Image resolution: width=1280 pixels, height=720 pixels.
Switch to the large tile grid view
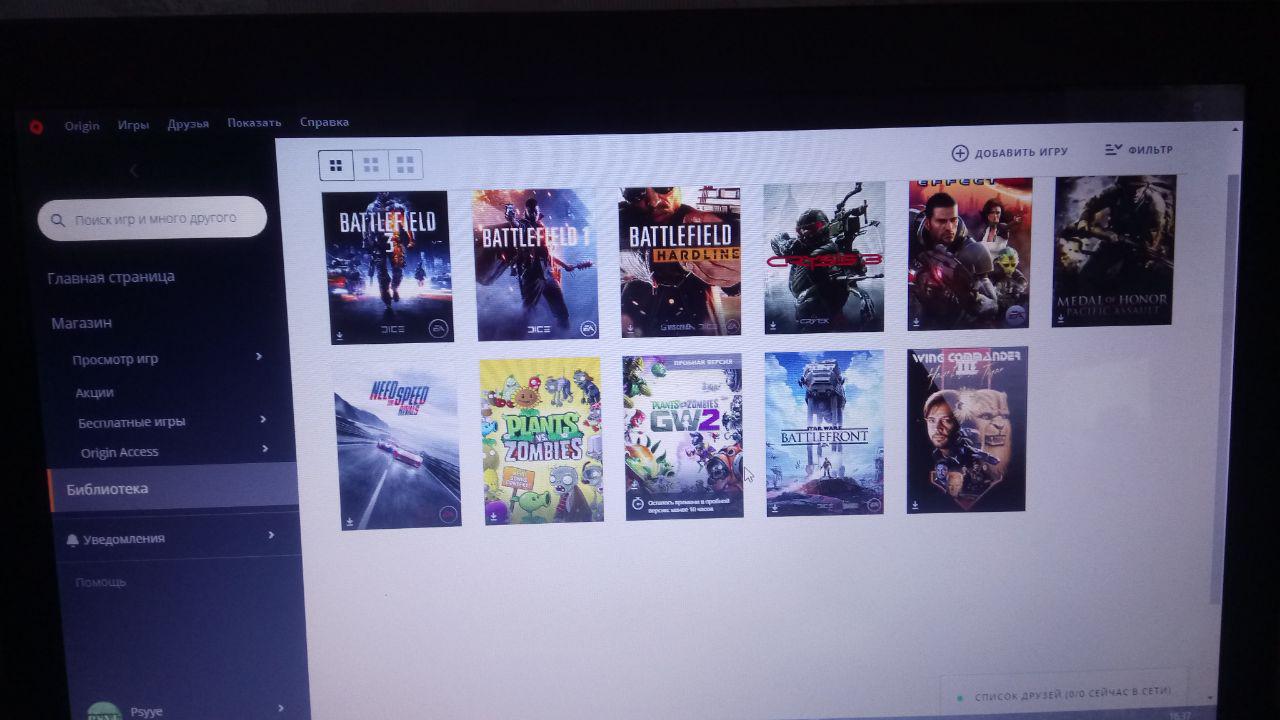405,164
